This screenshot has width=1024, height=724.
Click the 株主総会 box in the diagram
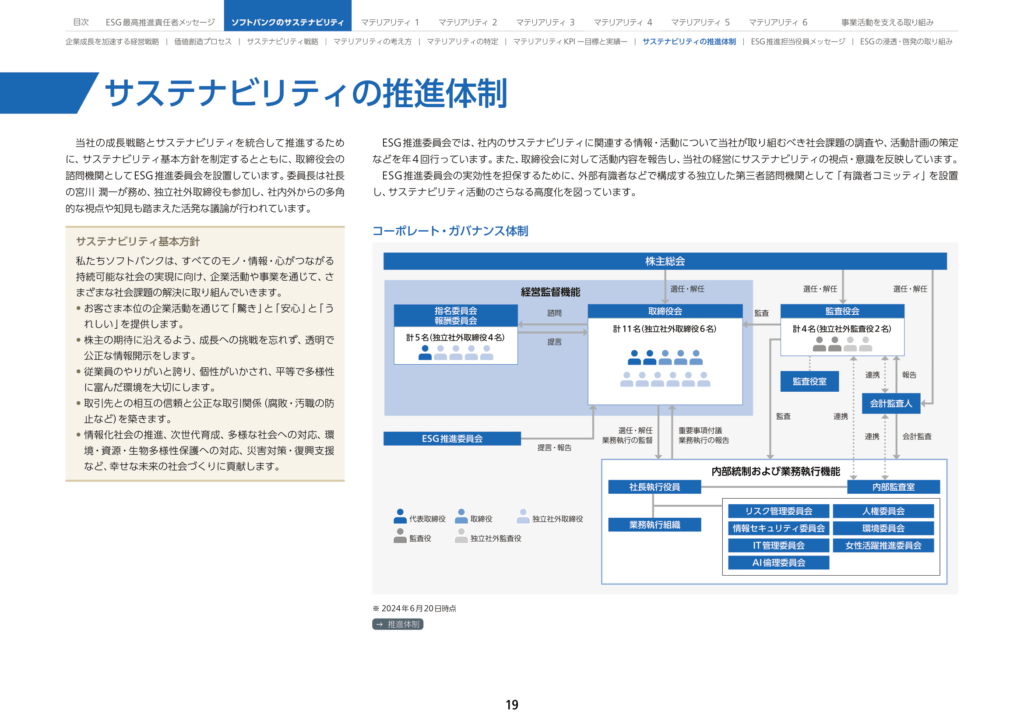click(x=665, y=261)
